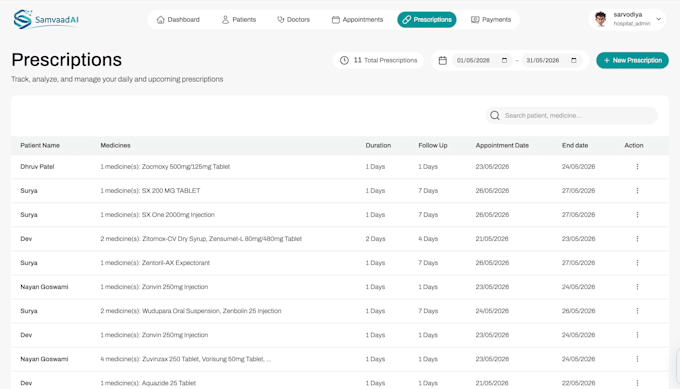Click the End date column header

pos(575,145)
